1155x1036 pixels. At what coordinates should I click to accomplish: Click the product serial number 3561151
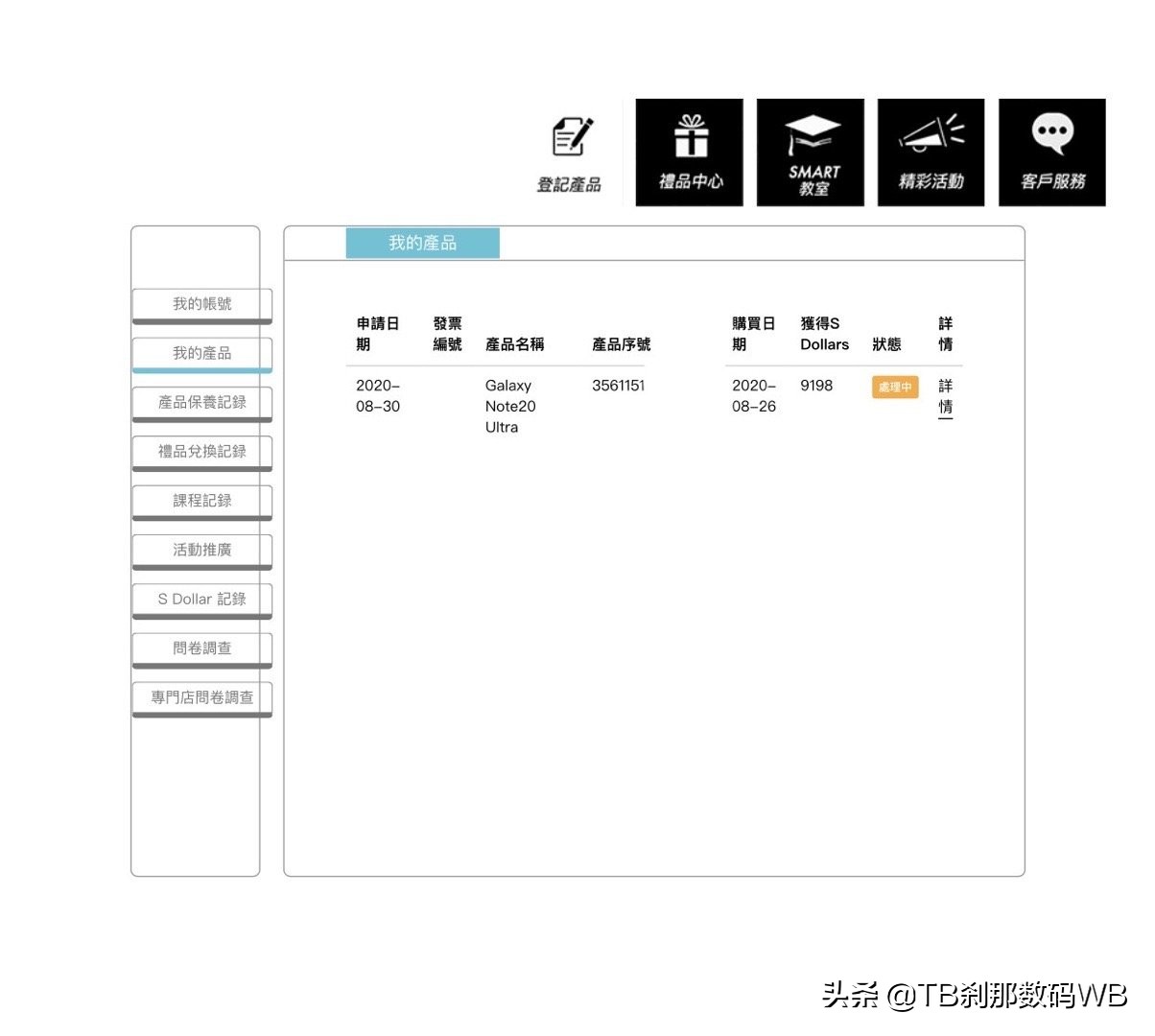[618, 385]
